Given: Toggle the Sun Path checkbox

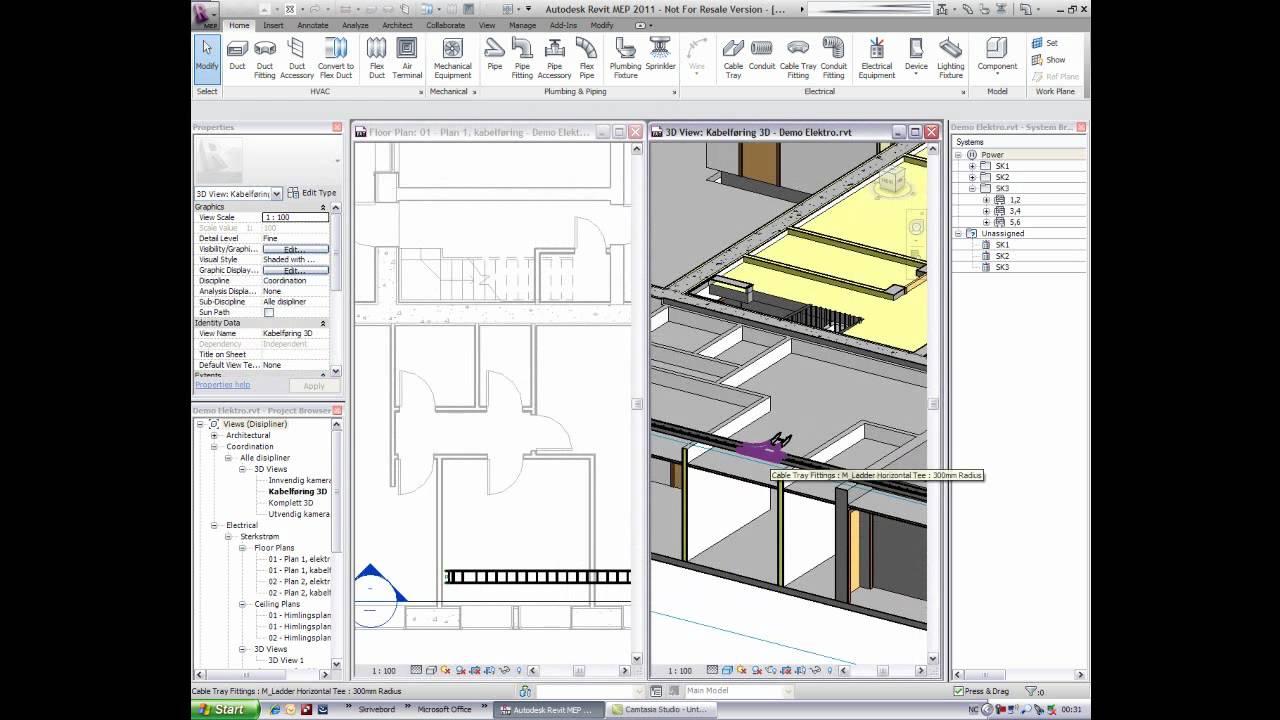Looking at the screenshot, I should 268,313.
